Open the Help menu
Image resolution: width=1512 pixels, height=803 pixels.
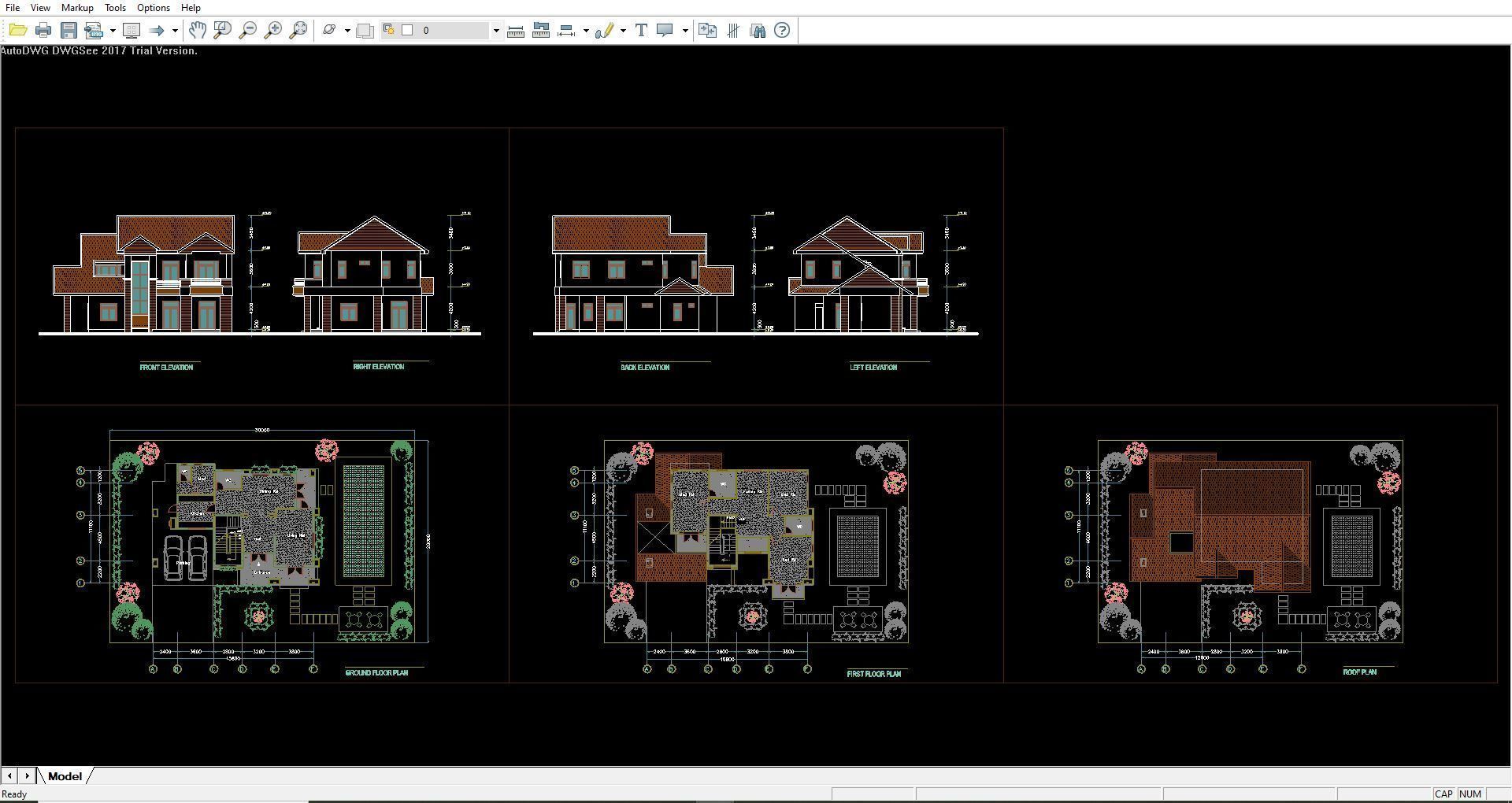[191, 7]
